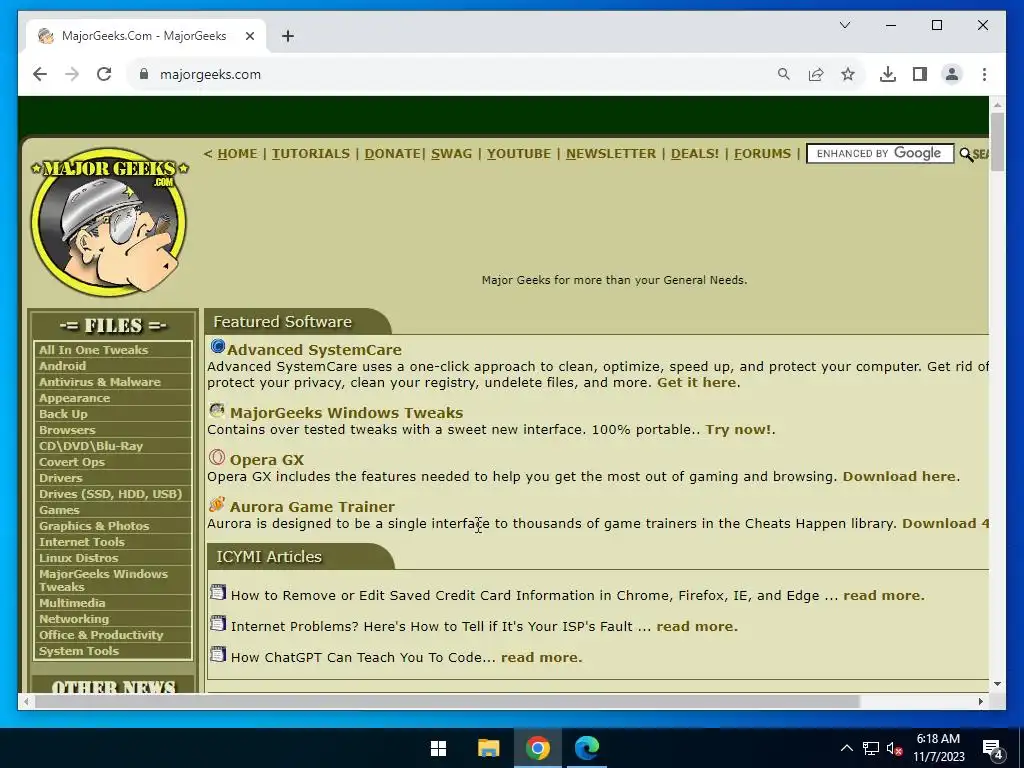This screenshot has width=1024, height=768.
Task: Click the vertical scrollbar down arrow
Action: pyautogui.click(x=997, y=684)
